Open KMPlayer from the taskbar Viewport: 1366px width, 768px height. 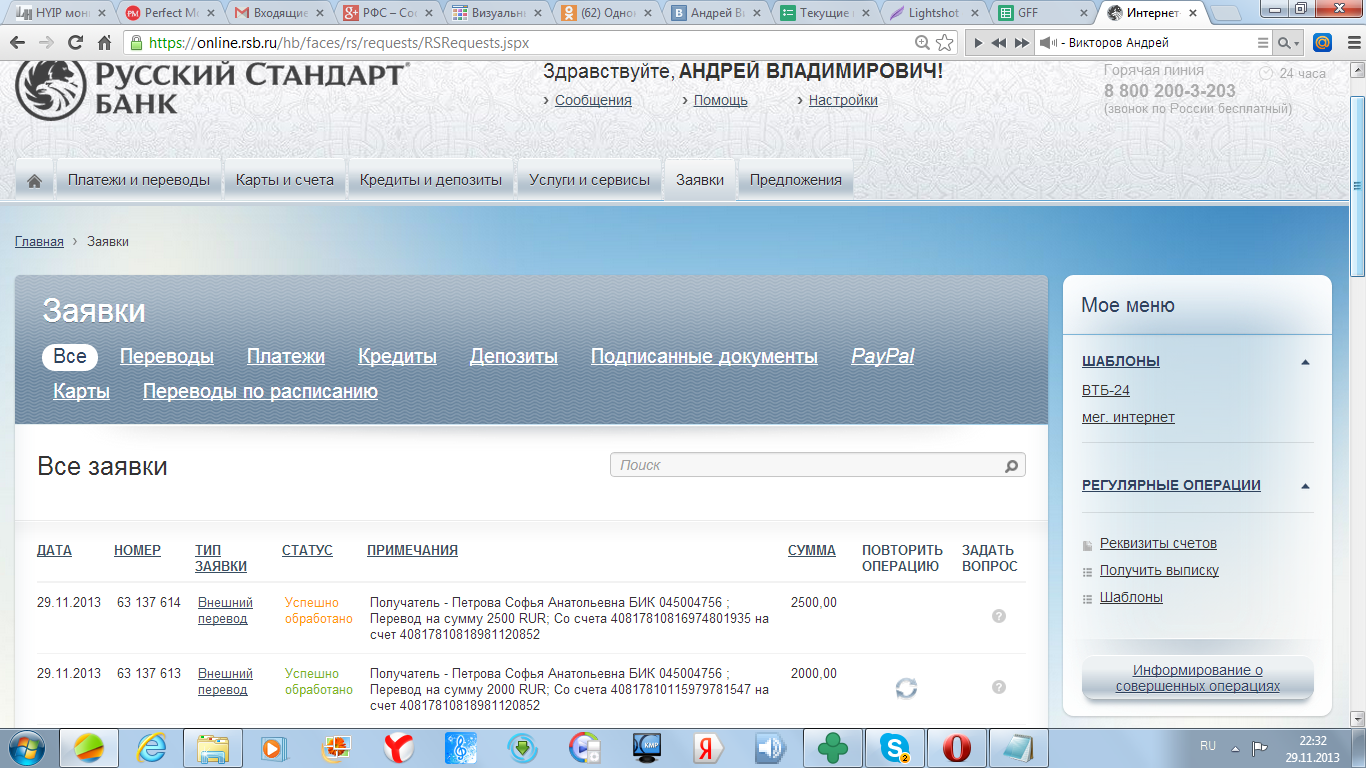(647, 748)
